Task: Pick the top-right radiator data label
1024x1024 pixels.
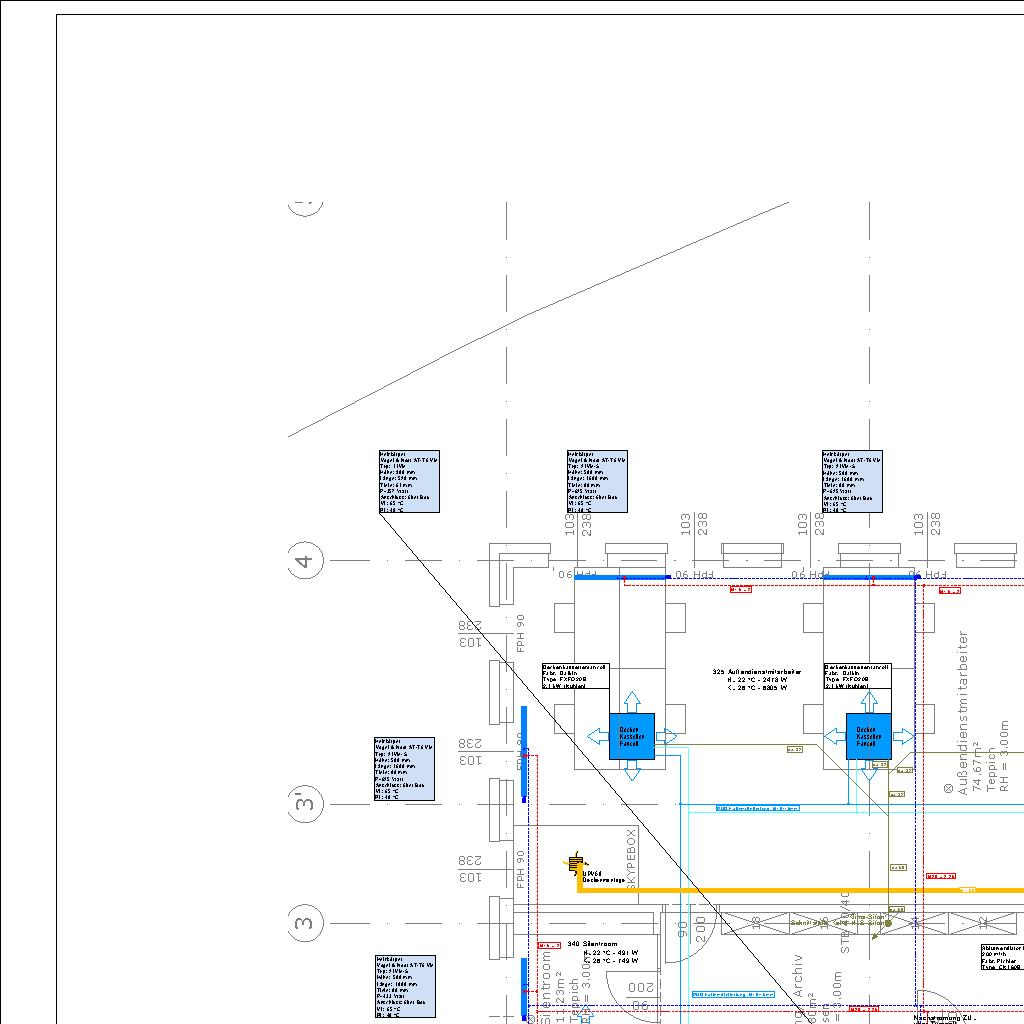Action: (x=853, y=481)
